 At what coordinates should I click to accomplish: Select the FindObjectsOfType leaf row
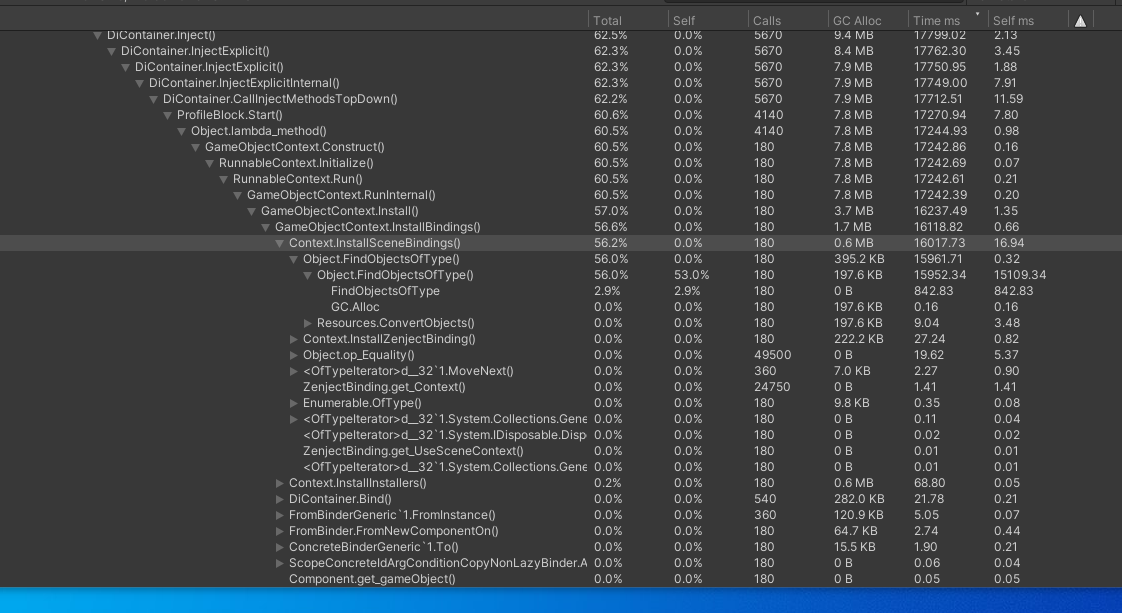pos(561,291)
